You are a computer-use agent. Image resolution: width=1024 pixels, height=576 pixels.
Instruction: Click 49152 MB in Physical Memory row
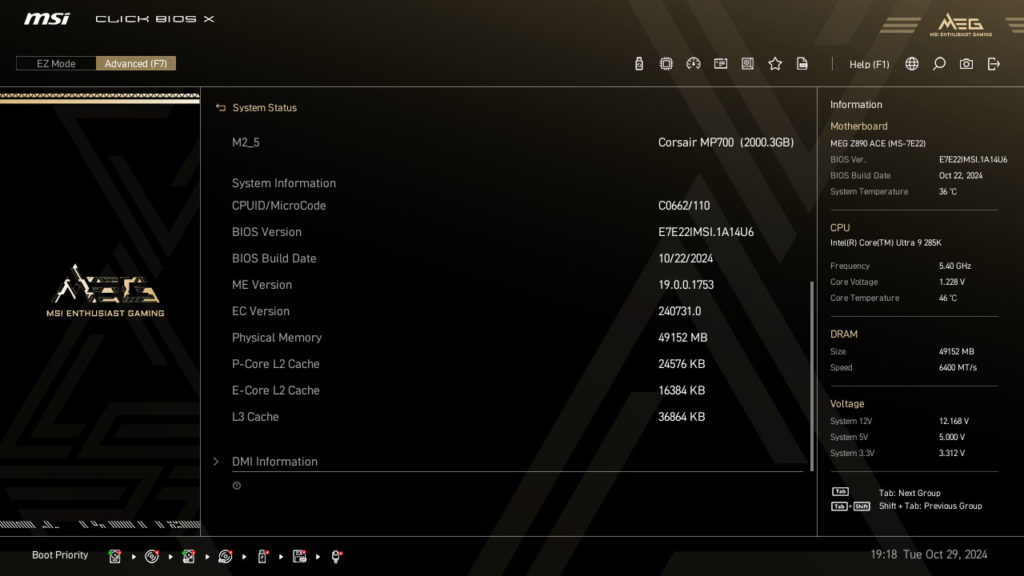[683, 338]
